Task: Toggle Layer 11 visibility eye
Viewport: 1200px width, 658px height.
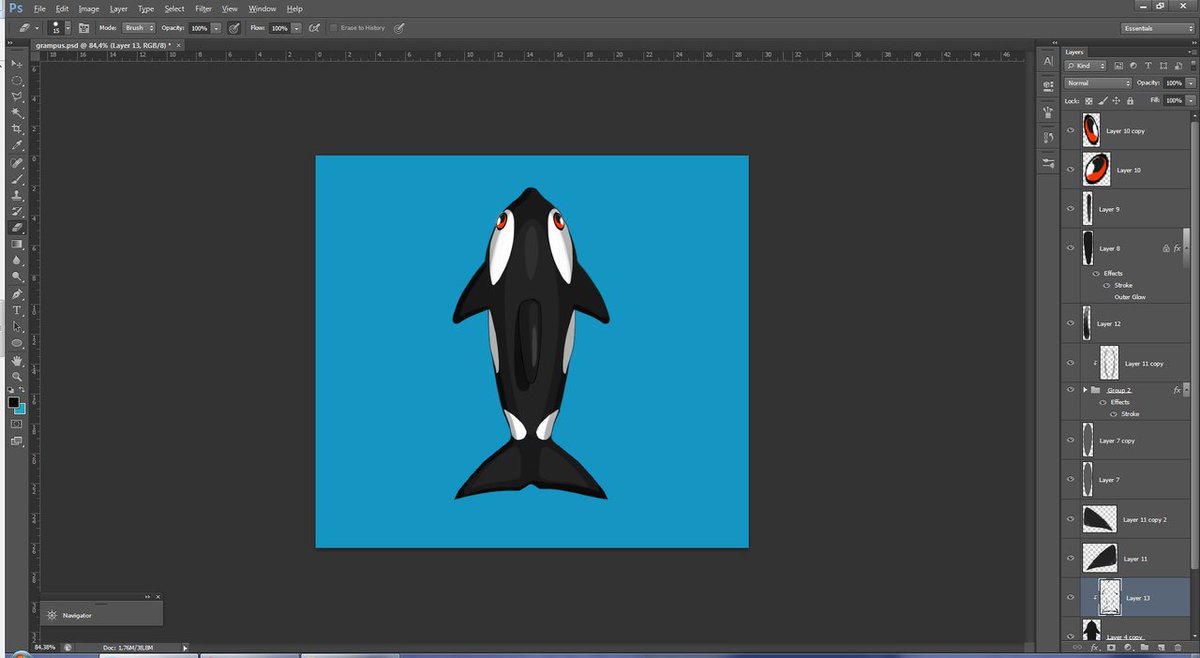Action: (x=1070, y=559)
